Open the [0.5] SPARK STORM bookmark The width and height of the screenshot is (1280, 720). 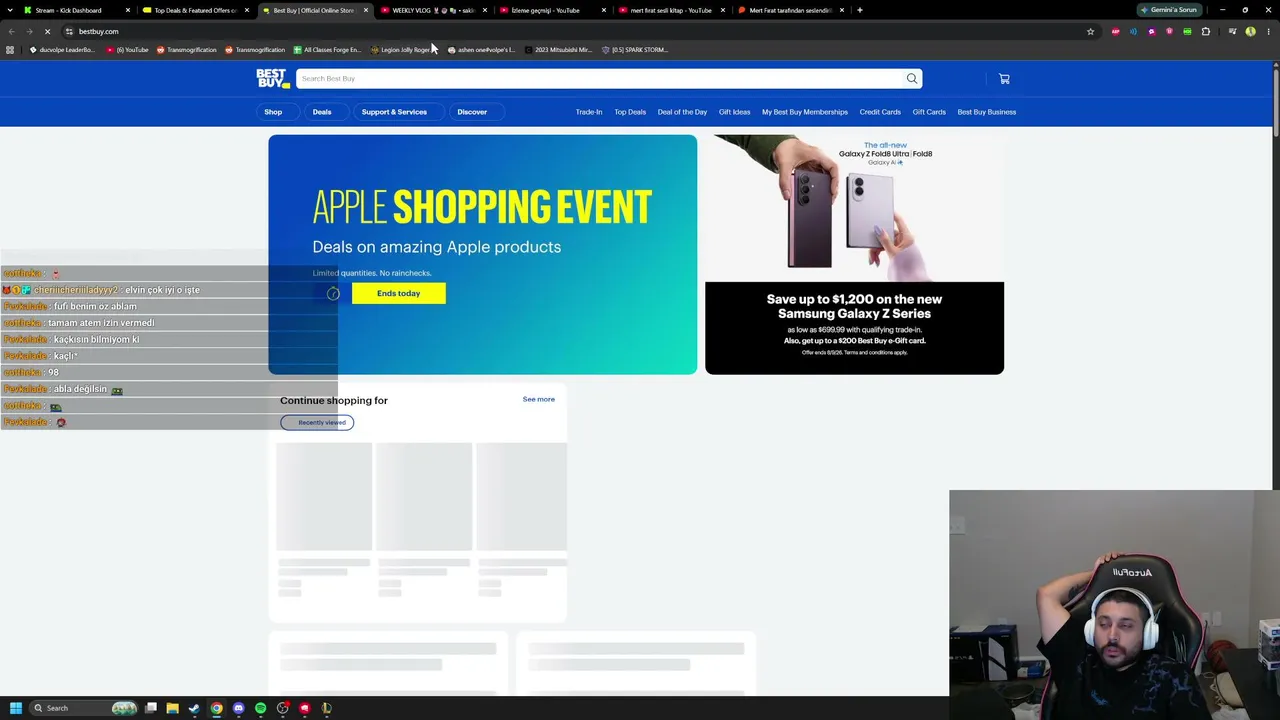click(x=634, y=49)
